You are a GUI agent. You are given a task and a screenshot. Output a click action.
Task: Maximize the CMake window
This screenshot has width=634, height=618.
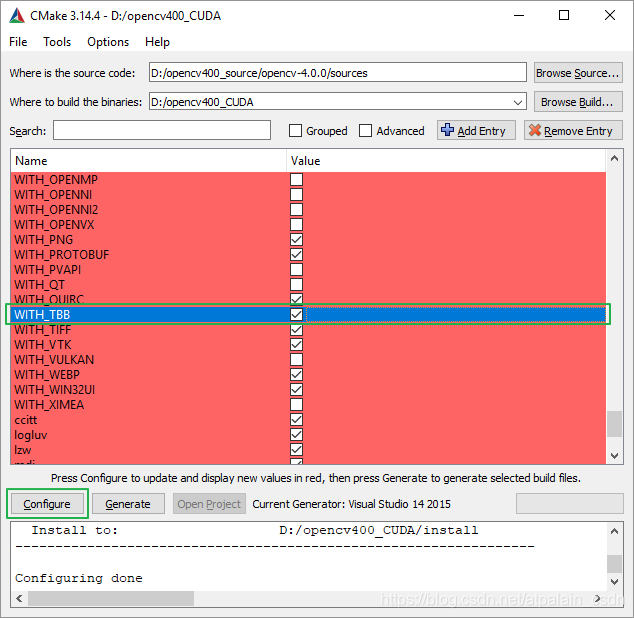pos(564,15)
